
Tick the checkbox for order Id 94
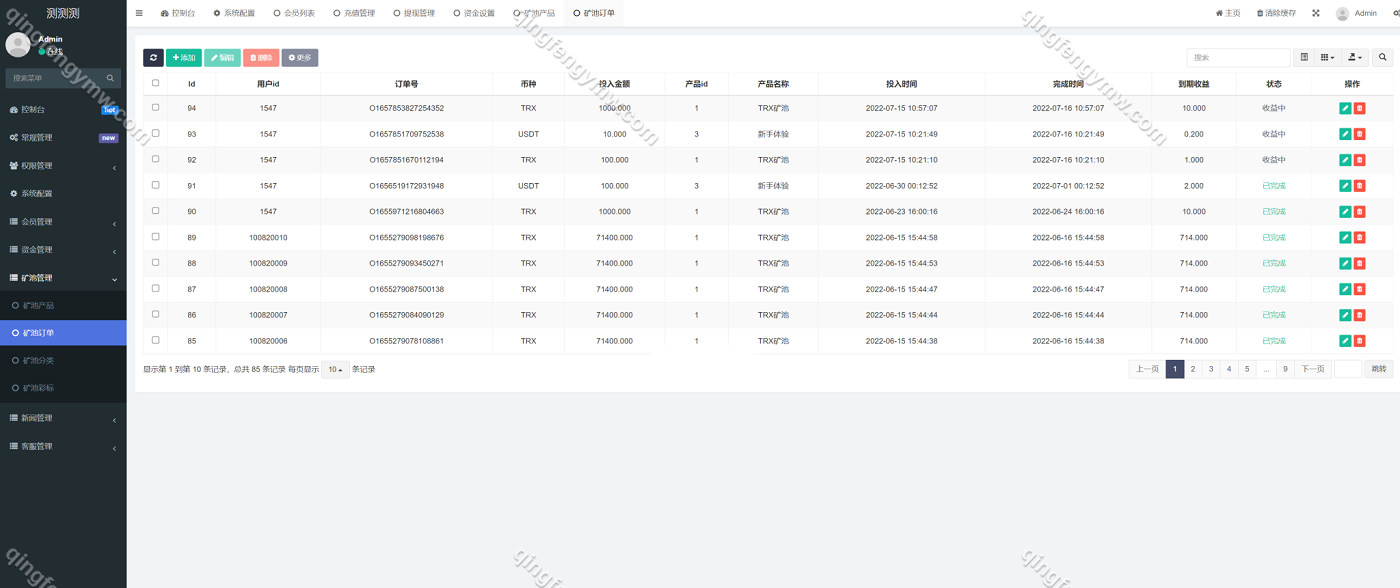155,107
